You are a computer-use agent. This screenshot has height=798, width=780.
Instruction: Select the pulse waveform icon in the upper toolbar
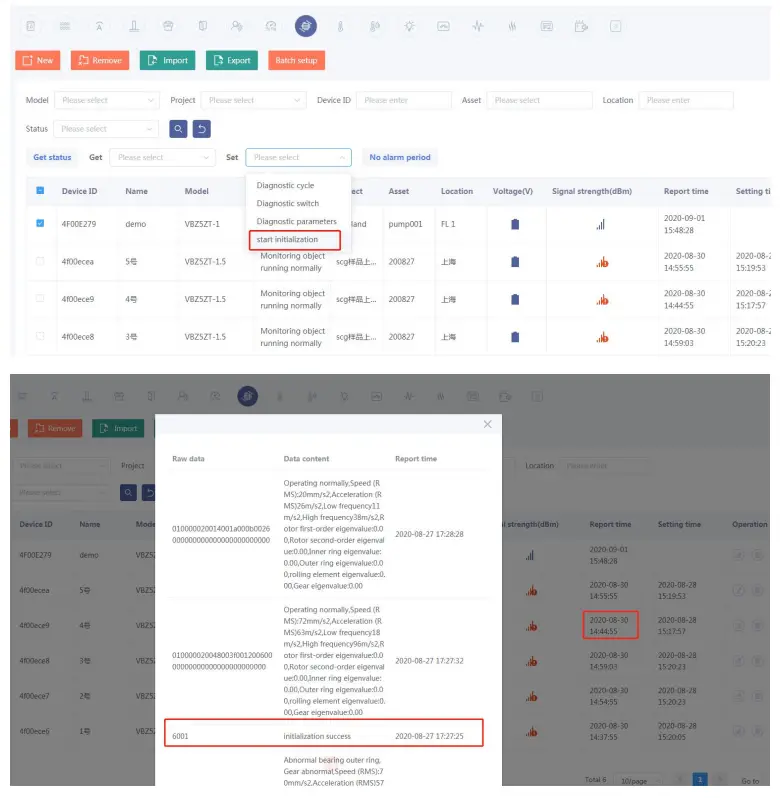(x=478, y=26)
